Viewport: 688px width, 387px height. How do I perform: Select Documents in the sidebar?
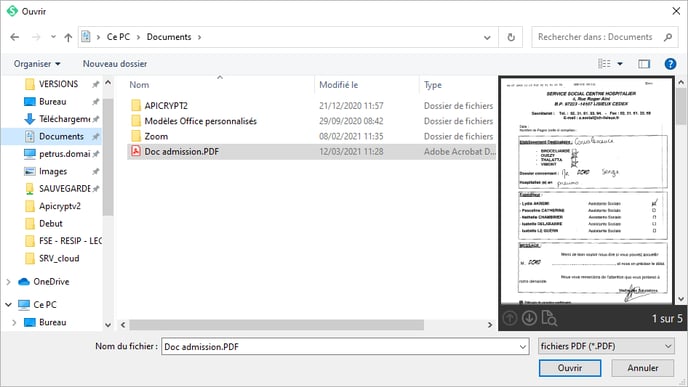point(61,136)
